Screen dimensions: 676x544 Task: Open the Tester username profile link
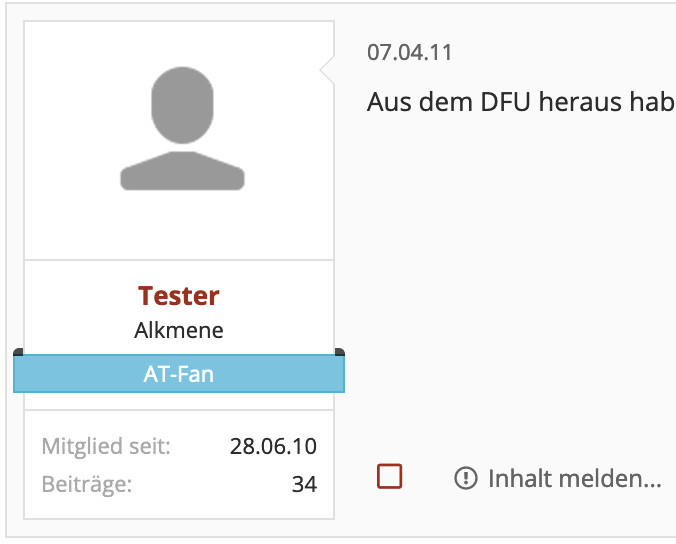[x=178, y=296]
